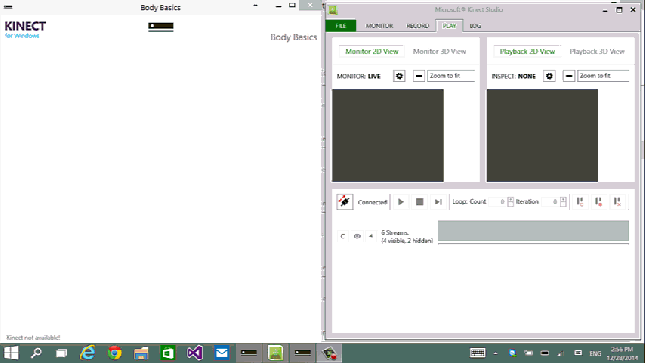Switch to Playback 3D View
Viewport: 645px width, 363px height.
coord(597,51)
